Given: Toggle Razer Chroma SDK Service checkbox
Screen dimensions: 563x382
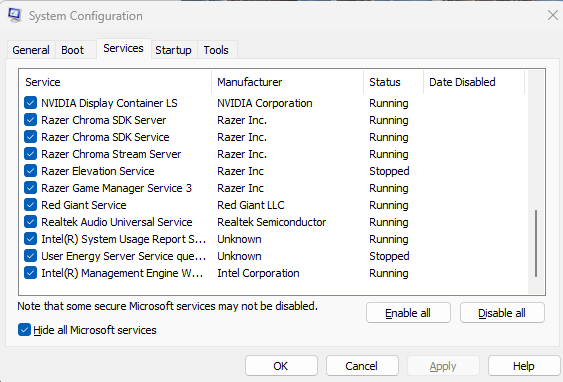Looking at the screenshot, I should 31,137.
